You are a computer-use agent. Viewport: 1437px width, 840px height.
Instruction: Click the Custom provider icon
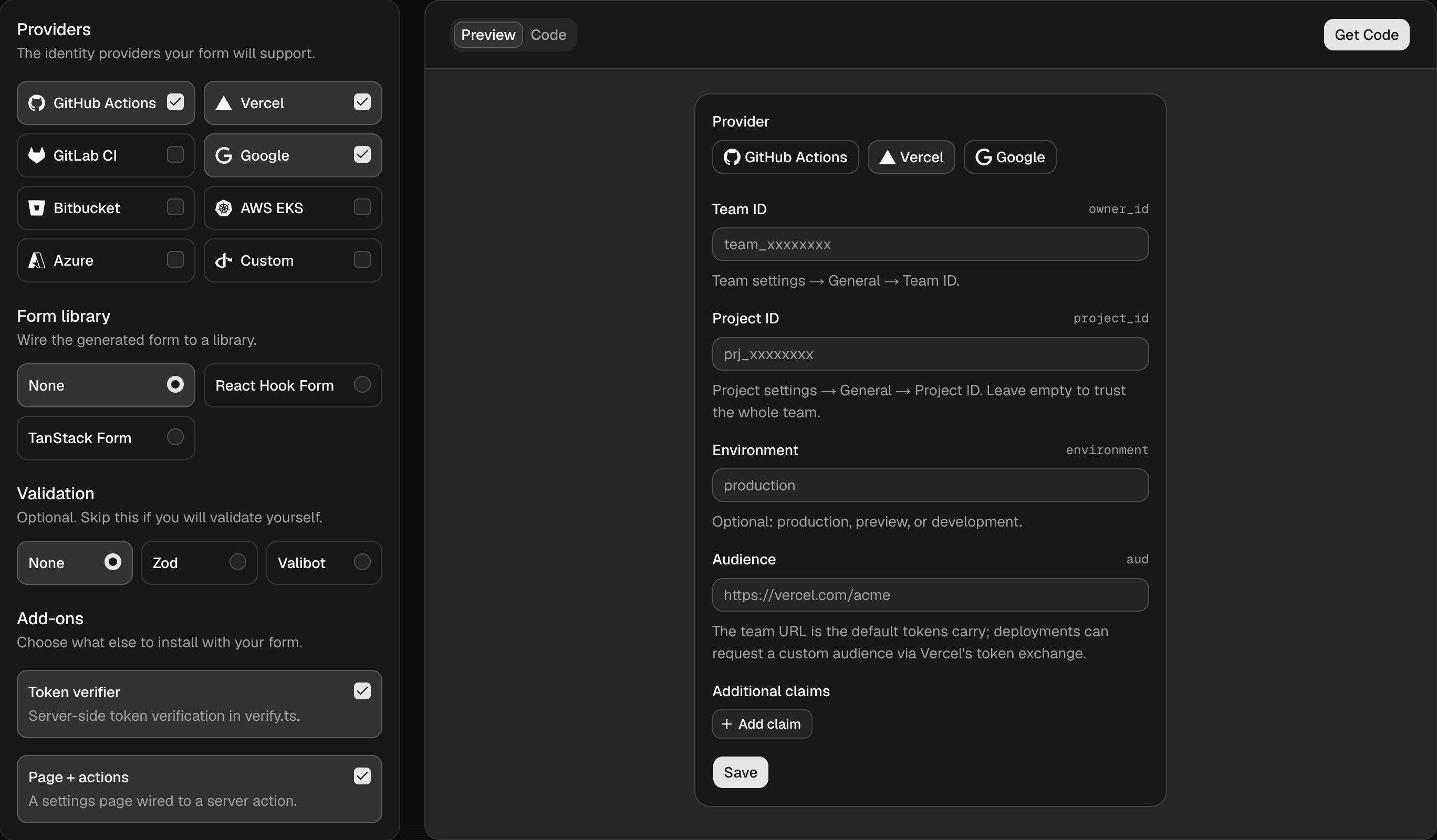(x=224, y=260)
